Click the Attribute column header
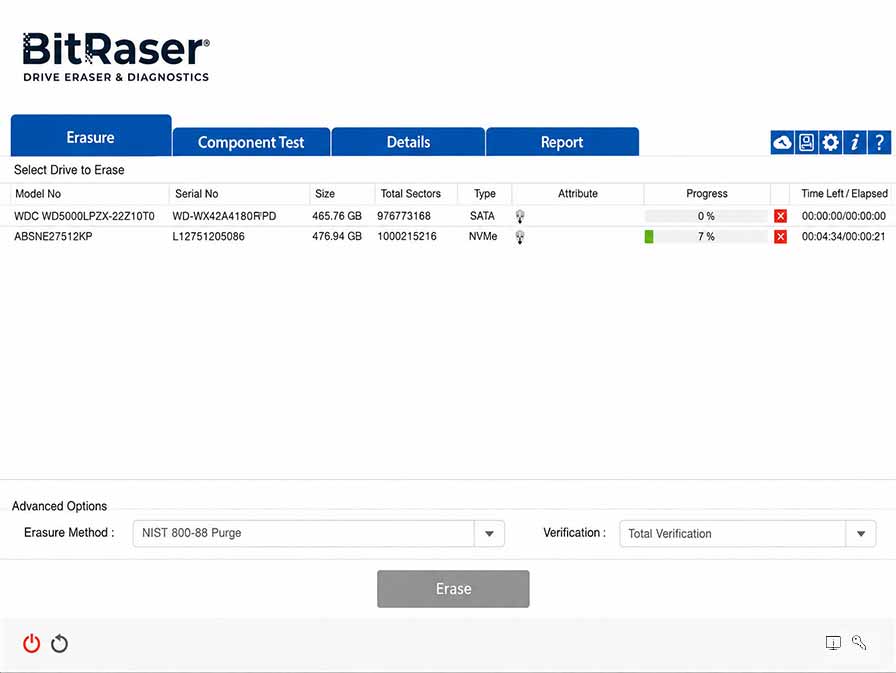This screenshot has height=673, width=896. (x=578, y=194)
